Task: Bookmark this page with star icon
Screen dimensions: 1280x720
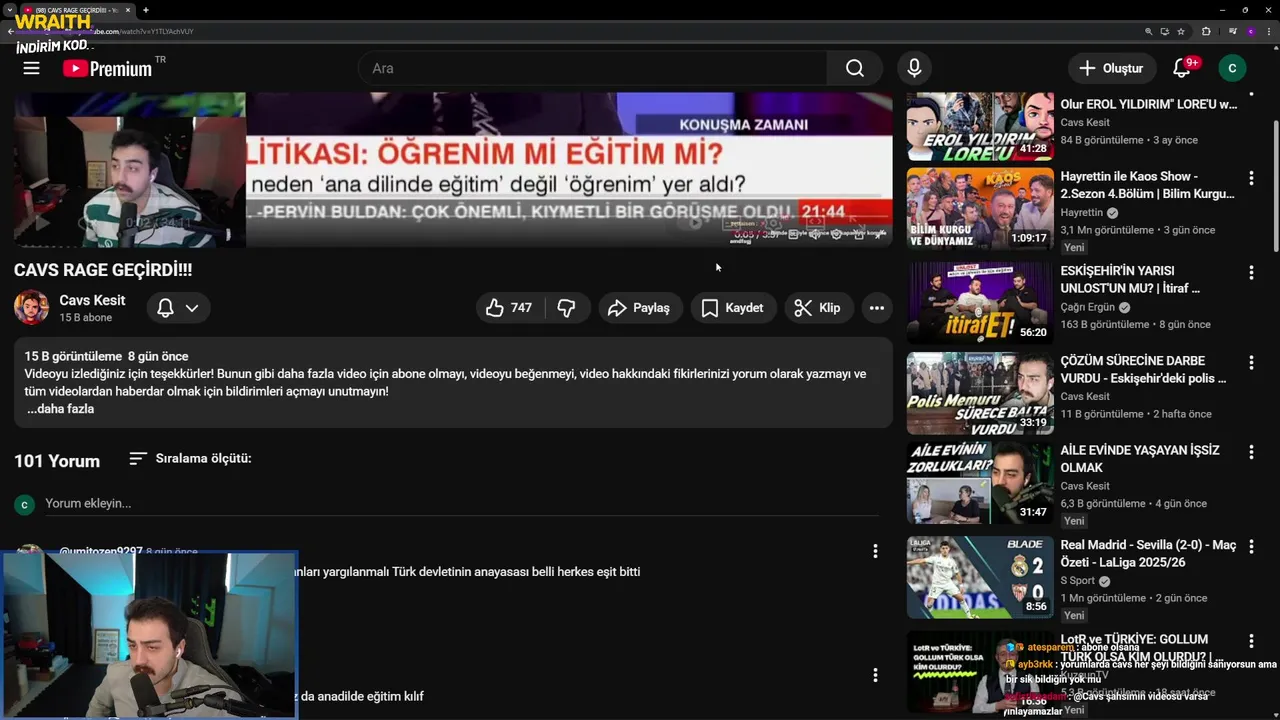Action: point(1181,31)
